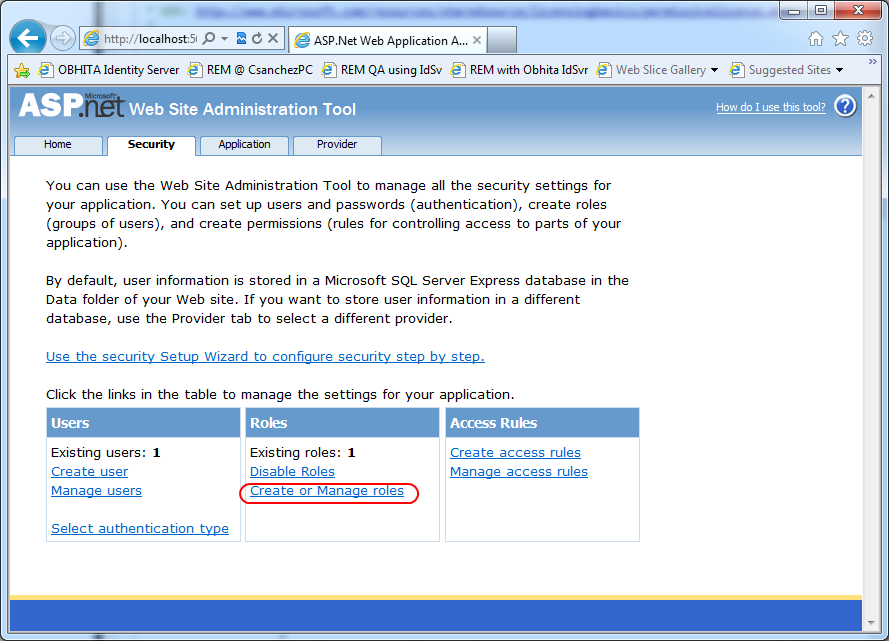
Task: Expand the Suggested Sites dropdown
Action: (840, 70)
